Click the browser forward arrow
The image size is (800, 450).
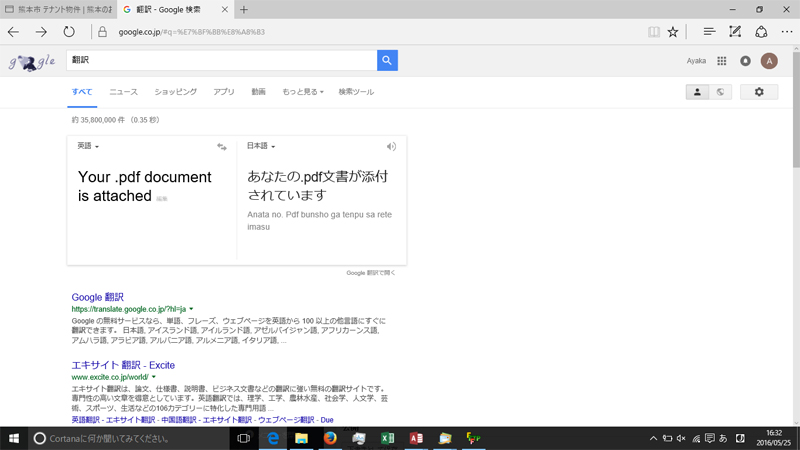[41, 32]
